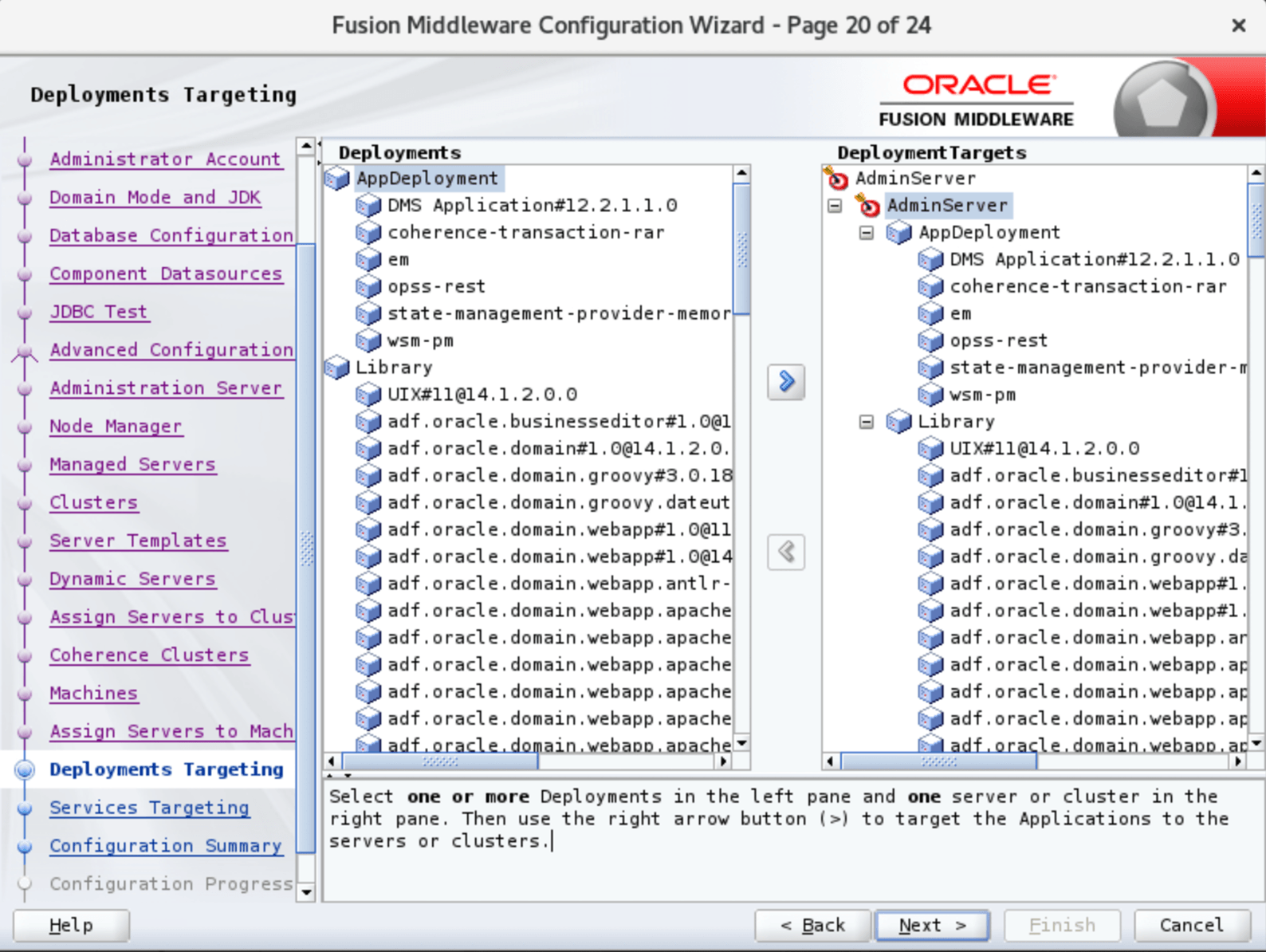
Task: Jump to Component Datasources step
Action: tap(166, 274)
